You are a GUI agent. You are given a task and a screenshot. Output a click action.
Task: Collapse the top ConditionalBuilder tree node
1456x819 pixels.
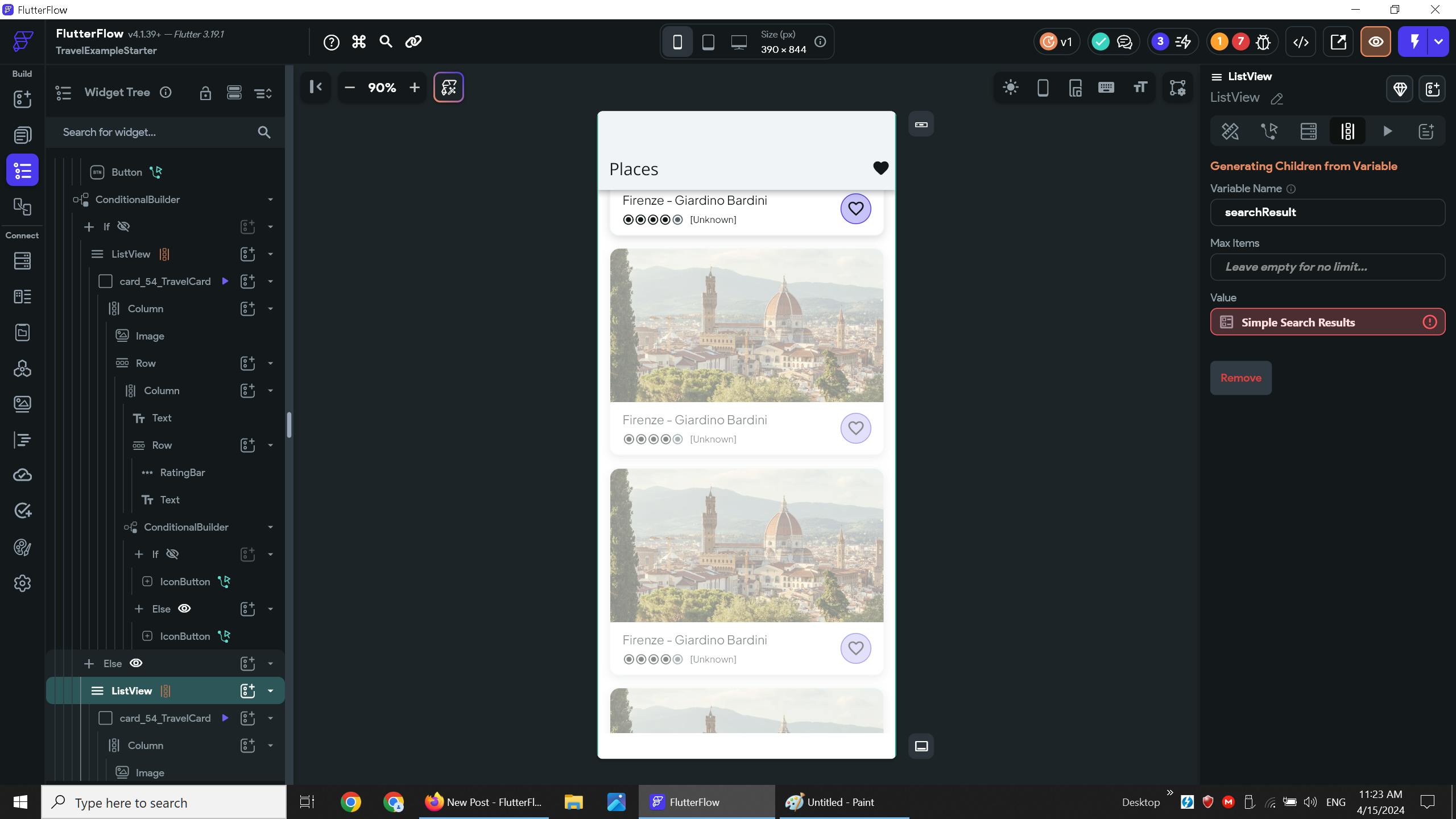click(271, 200)
